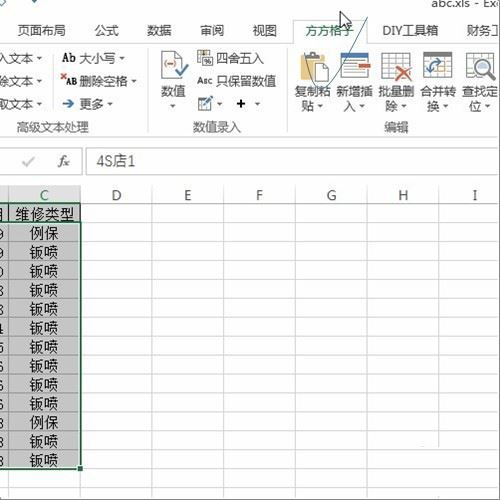This screenshot has height=500, width=500.
Task: Click the 复制粘贴 clipboard icon
Action: point(314,67)
